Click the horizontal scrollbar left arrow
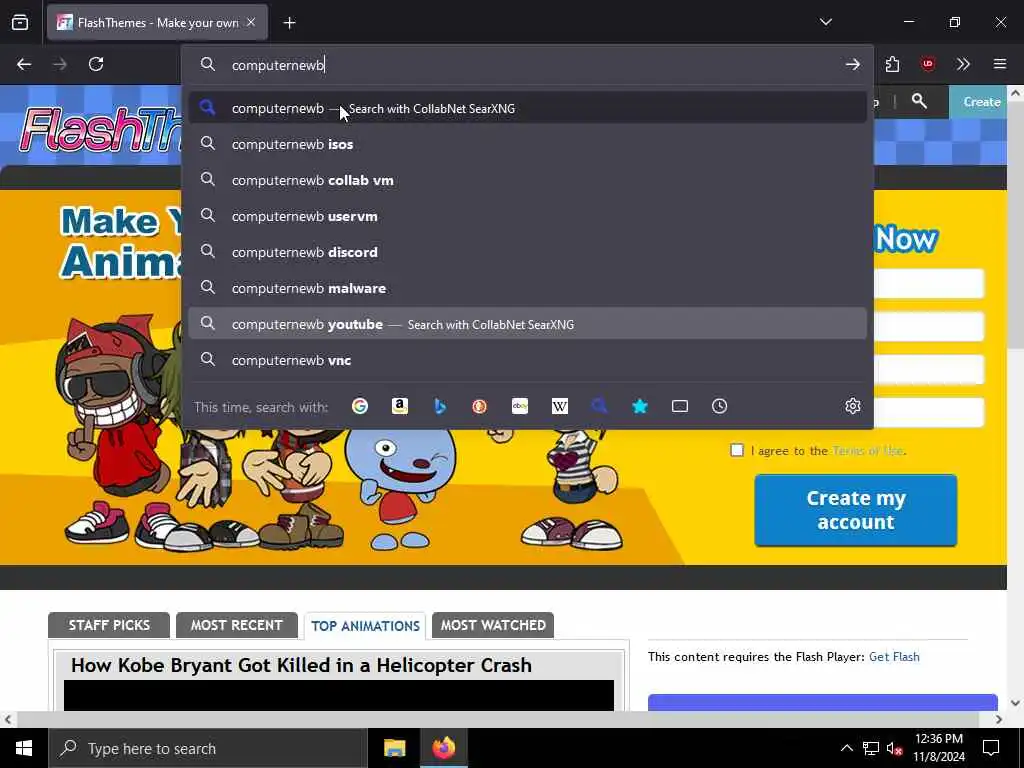This screenshot has height=768, width=1024. coord(7,719)
